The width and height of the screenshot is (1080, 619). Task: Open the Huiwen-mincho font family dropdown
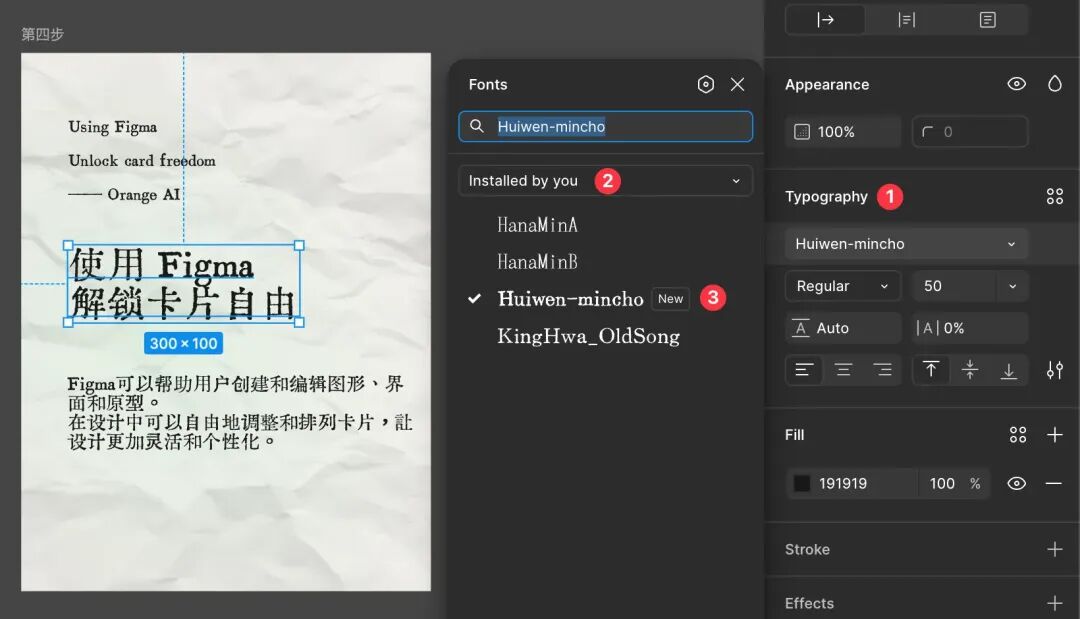coord(906,244)
